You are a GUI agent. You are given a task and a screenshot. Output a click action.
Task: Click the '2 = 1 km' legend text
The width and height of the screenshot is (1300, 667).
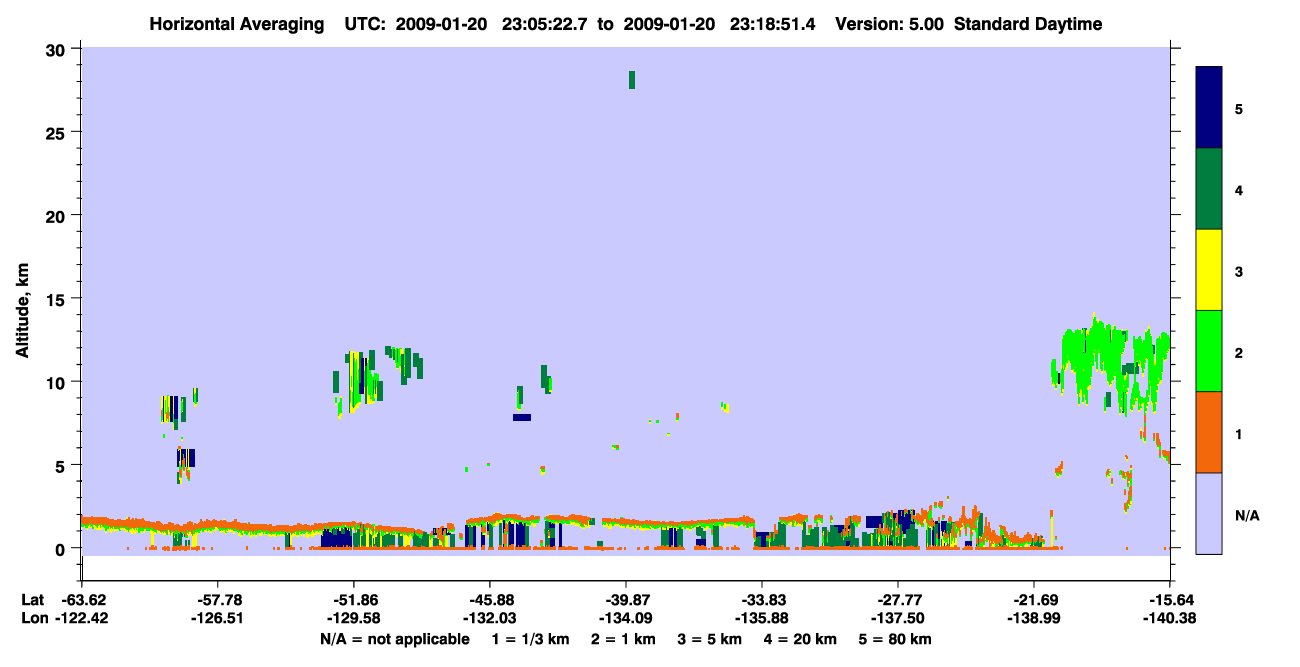coord(623,639)
